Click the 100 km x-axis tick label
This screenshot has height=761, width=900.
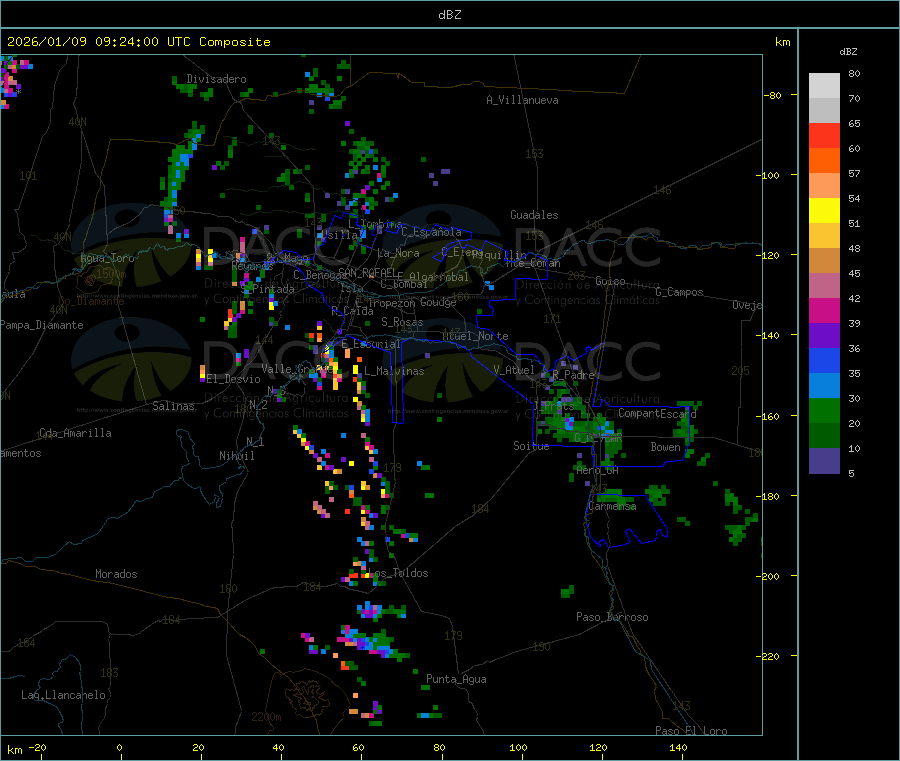pyautogui.click(x=518, y=747)
